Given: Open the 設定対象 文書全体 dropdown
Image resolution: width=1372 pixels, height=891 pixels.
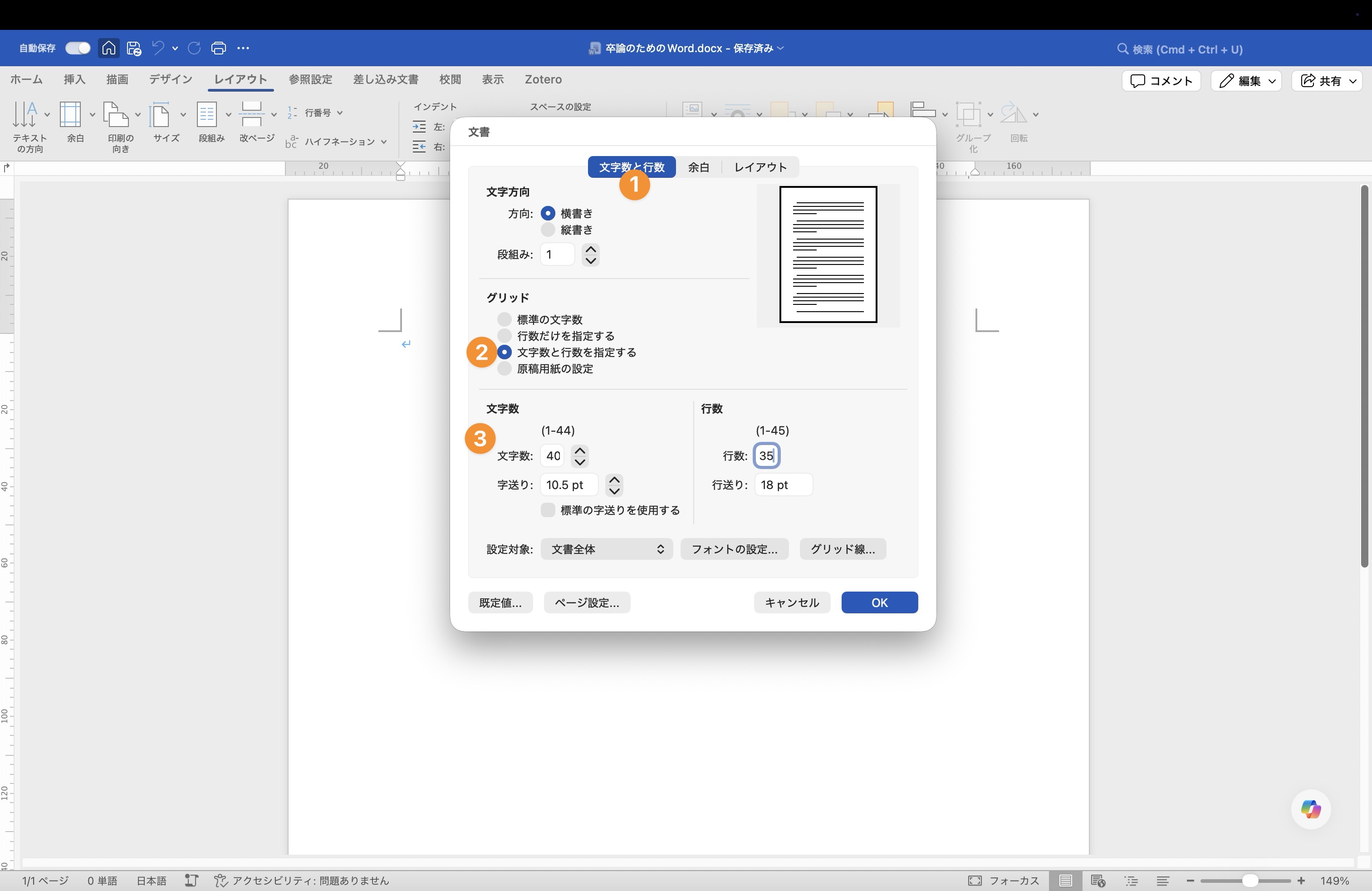Looking at the screenshot, I should tap(606, 549).
